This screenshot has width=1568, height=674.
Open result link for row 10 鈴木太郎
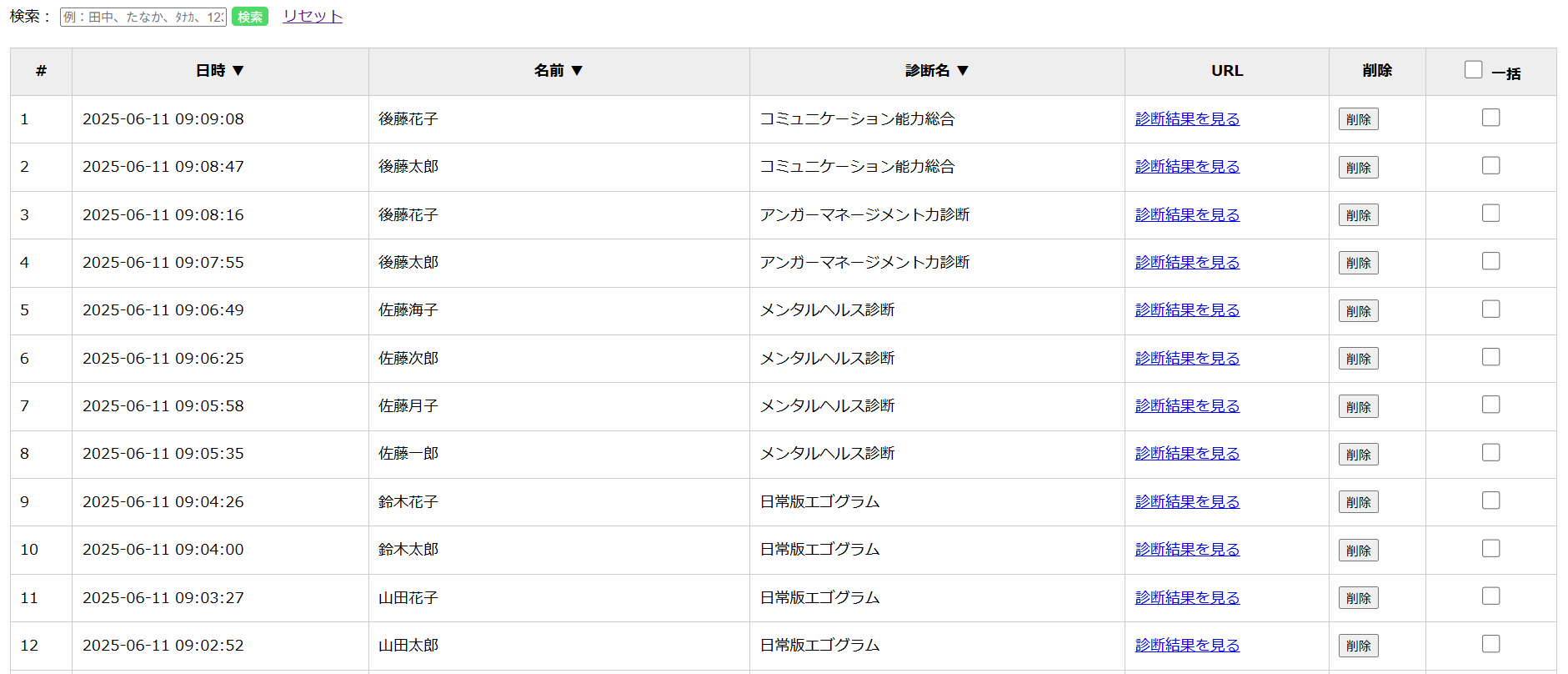(x=1187, y=550)
